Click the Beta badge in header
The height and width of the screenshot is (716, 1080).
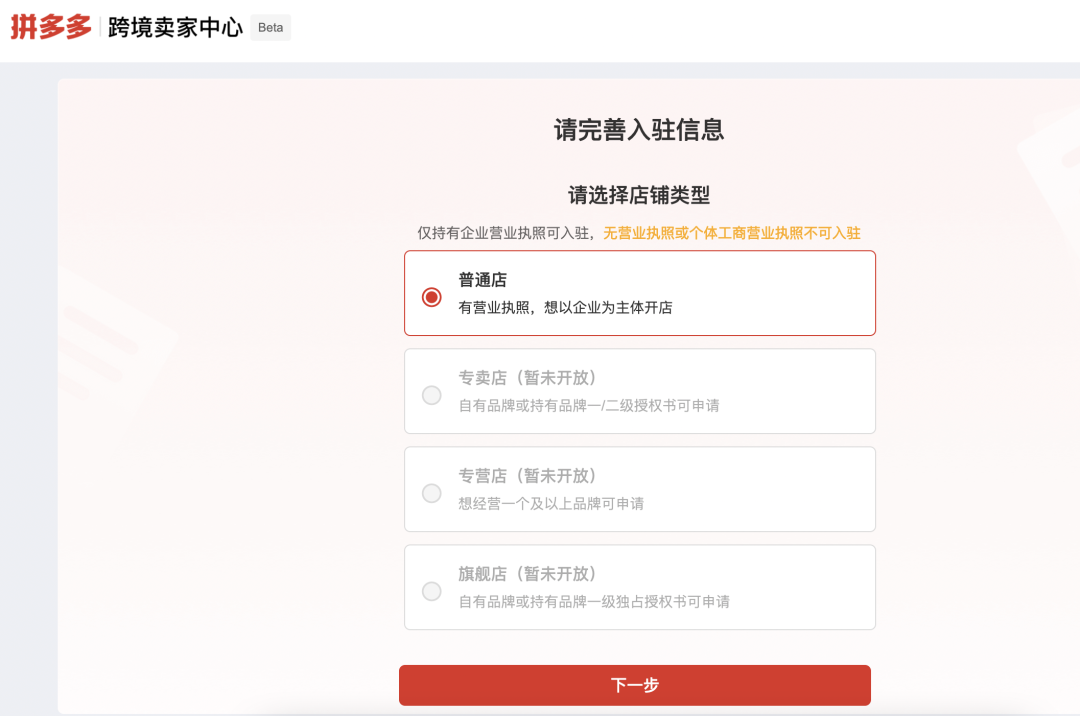click(270, 28)
